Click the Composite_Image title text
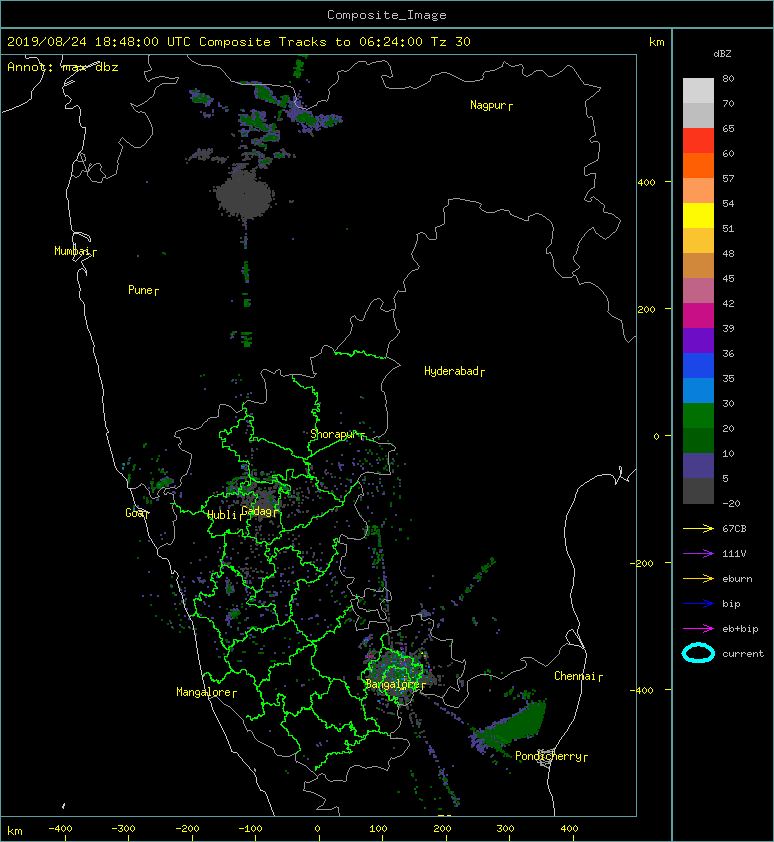 387,15
